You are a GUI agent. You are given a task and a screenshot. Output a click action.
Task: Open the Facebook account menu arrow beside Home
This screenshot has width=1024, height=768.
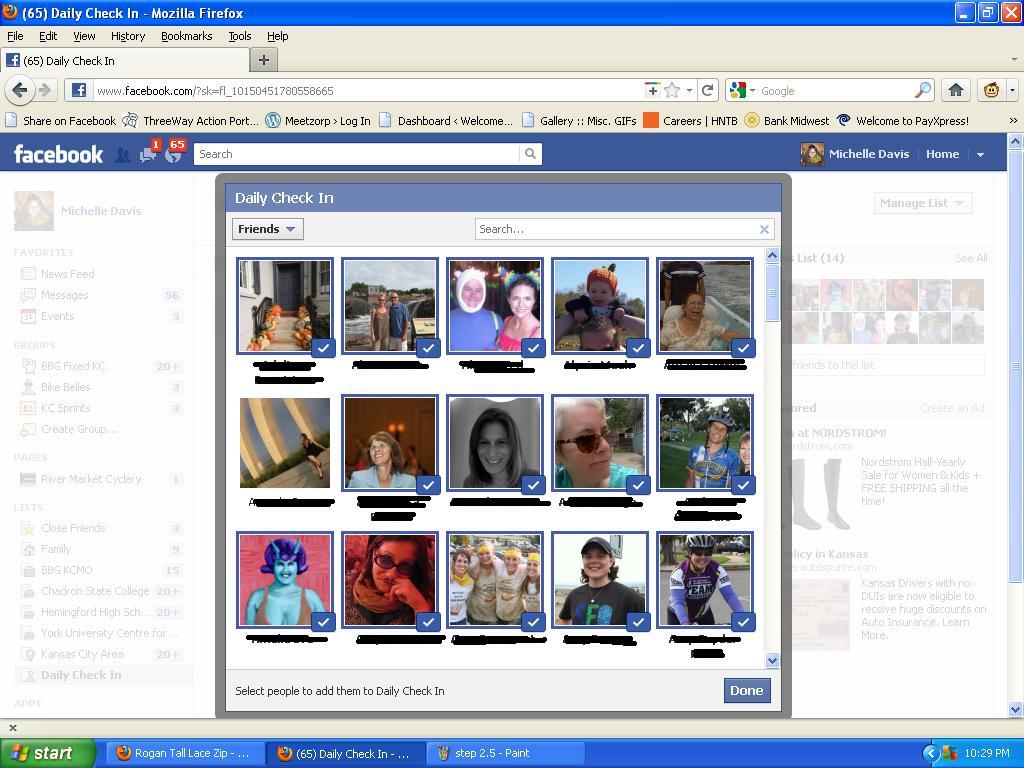[980, 155]
